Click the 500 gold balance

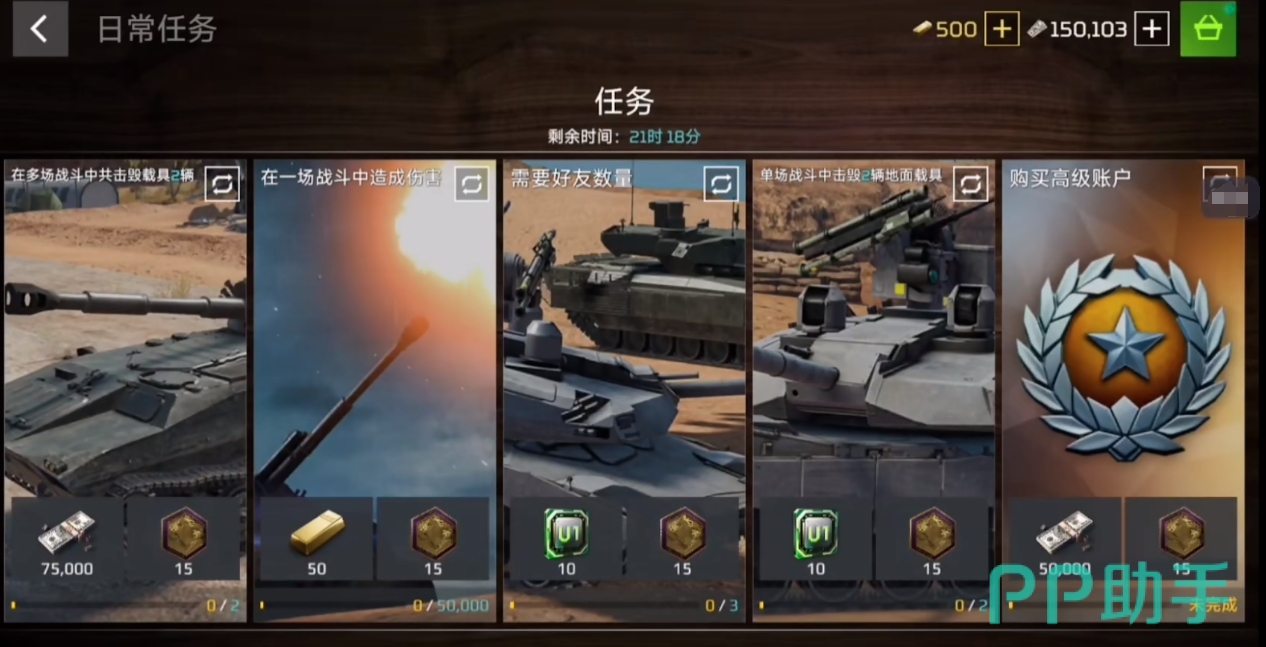coord(945,29)
